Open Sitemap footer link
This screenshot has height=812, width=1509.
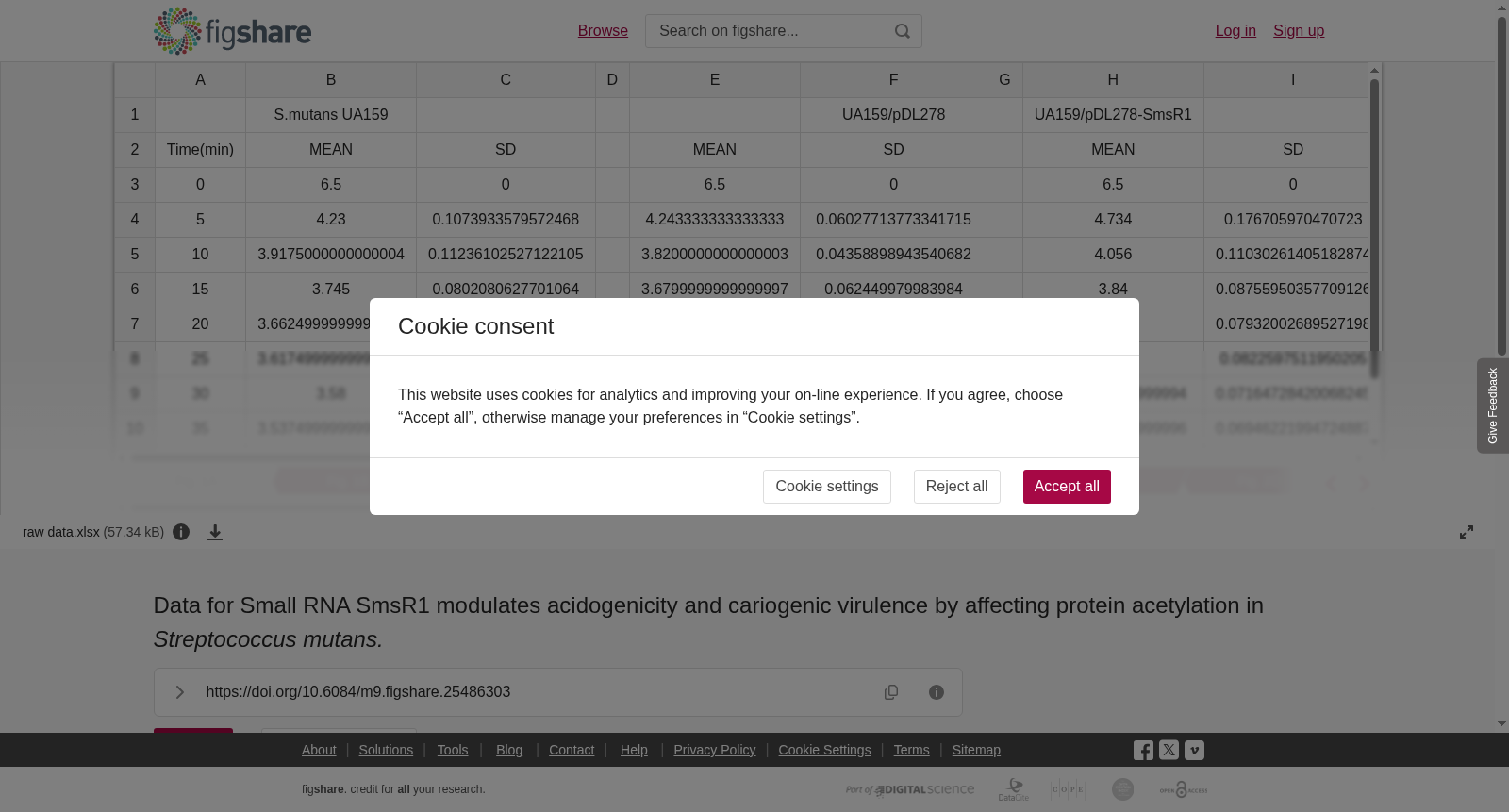point(976,750)
